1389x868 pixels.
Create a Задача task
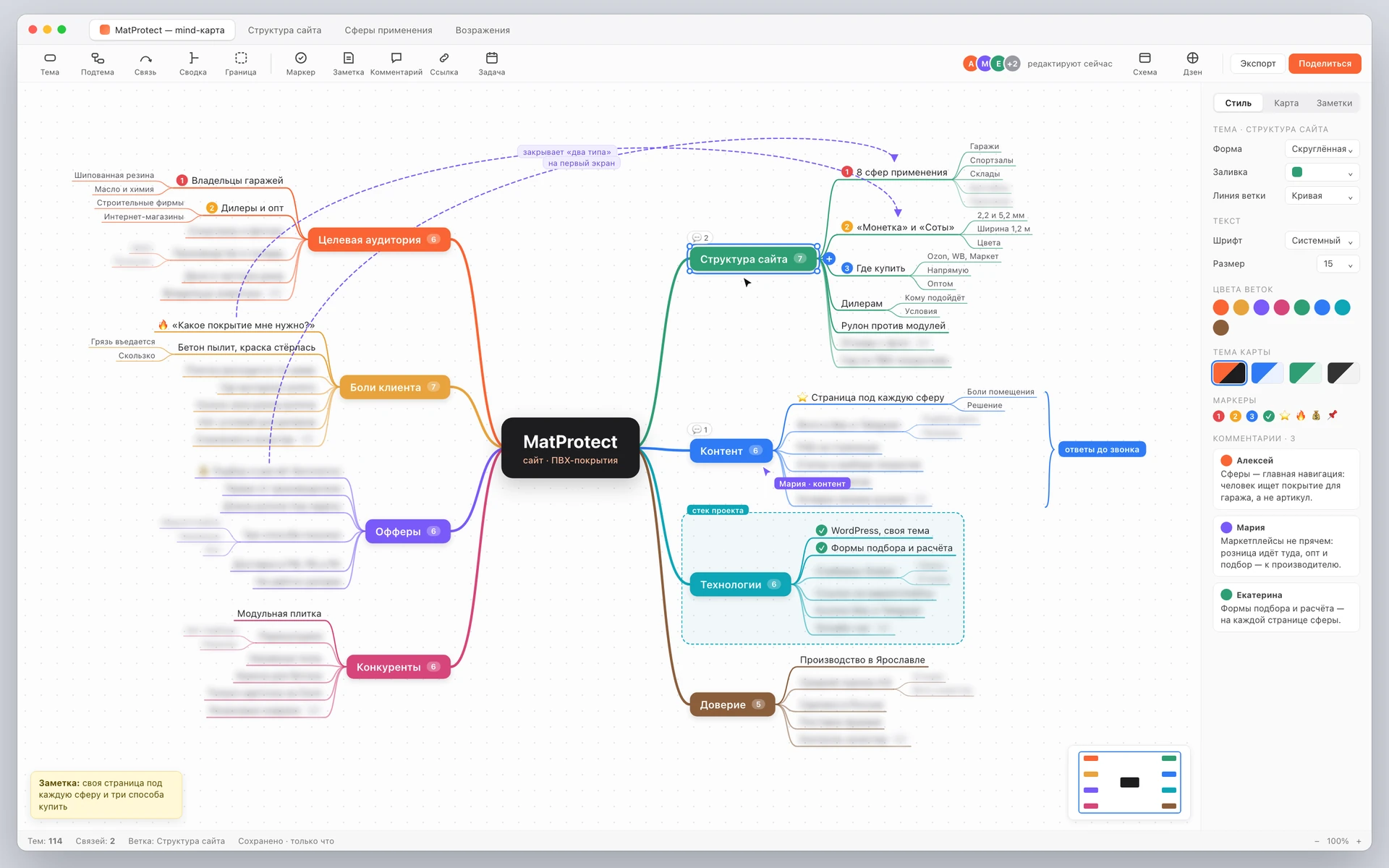pyautogui.click(x=492, y=64)
